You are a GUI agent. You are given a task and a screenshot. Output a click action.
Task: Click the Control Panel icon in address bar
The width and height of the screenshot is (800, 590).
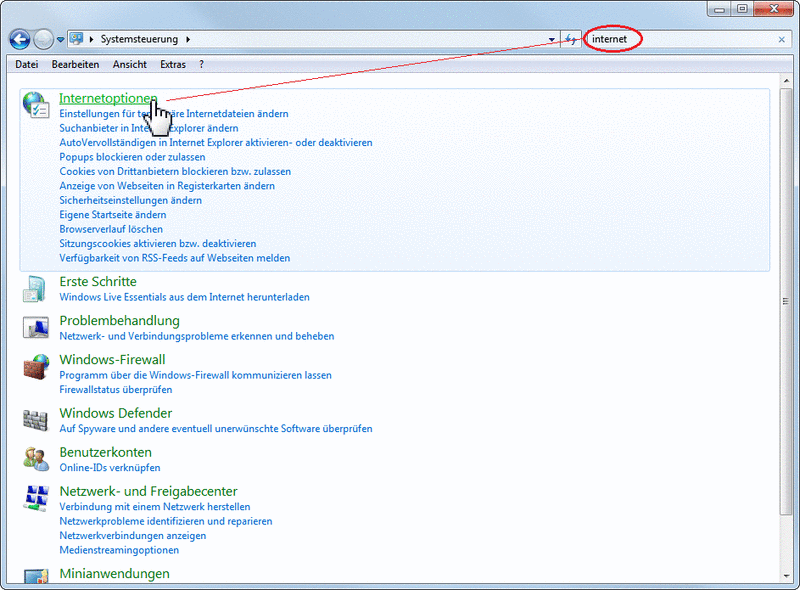click(77, 39)
